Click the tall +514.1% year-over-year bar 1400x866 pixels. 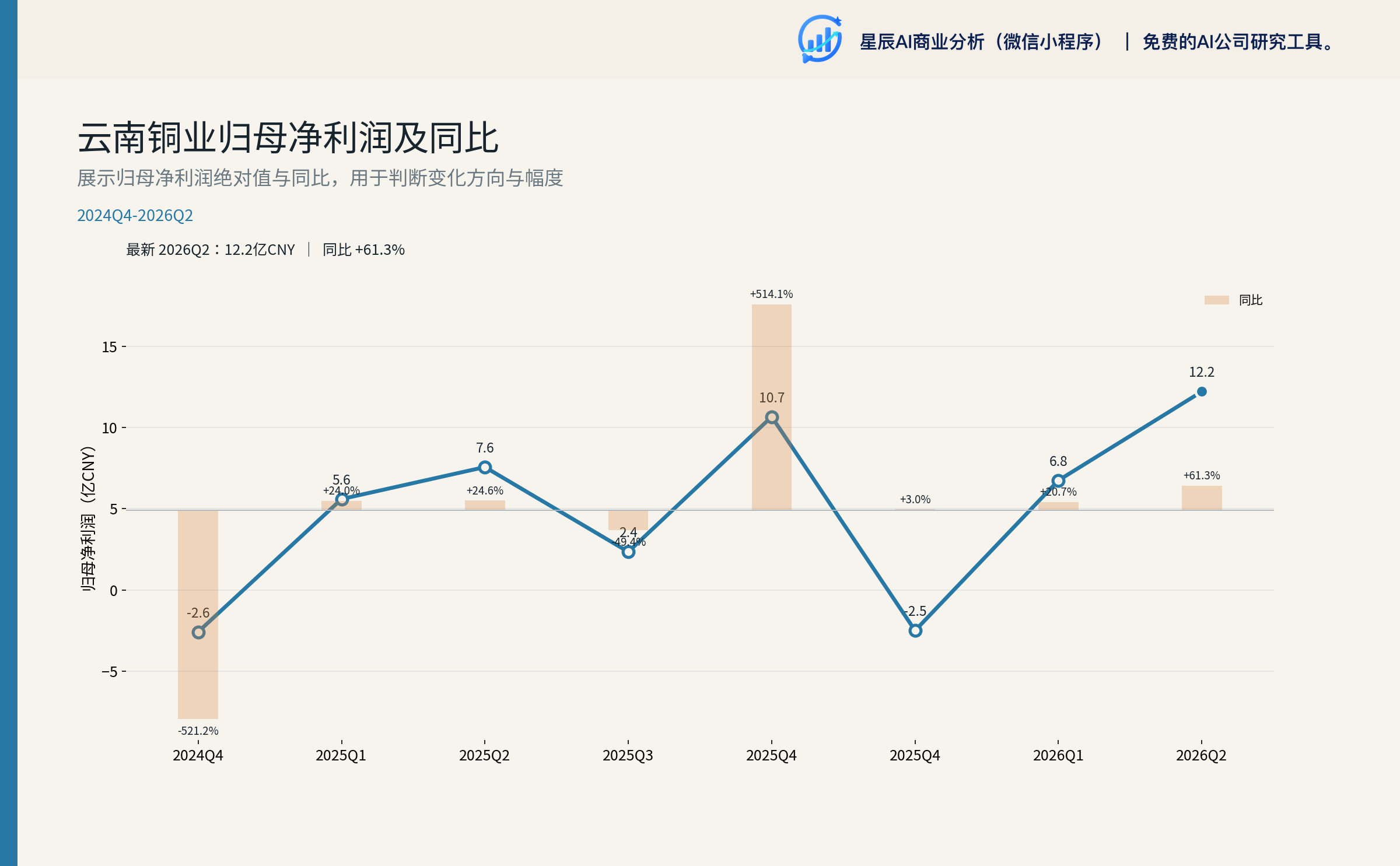coord(772,407)
